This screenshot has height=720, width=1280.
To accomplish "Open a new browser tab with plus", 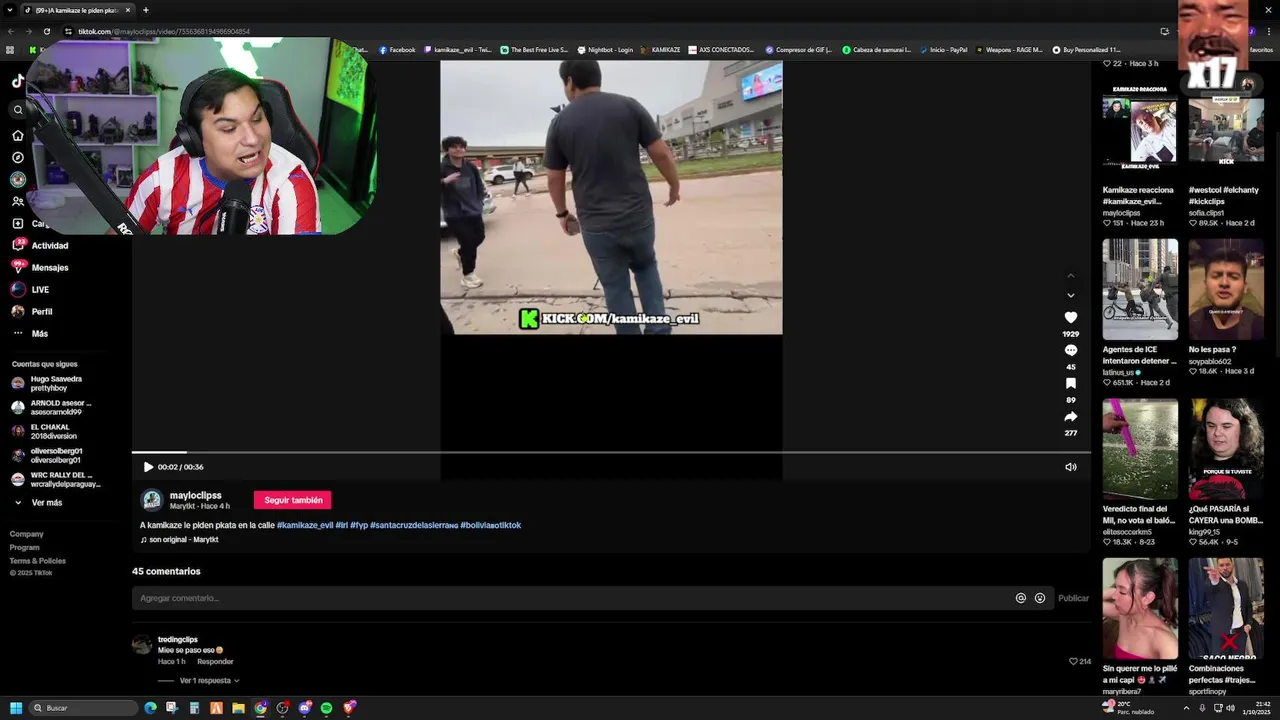I will click(x=146, y=10).
